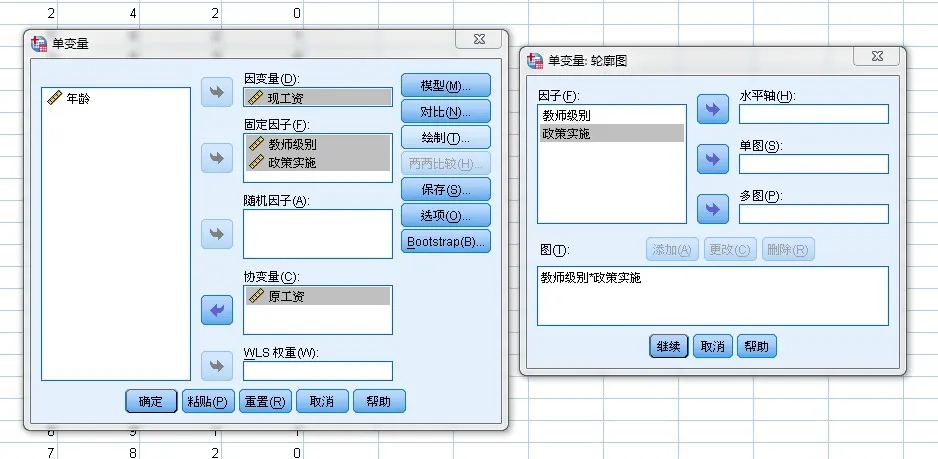Select the 教师级别*政策实施 plot entry

(591, 278)
